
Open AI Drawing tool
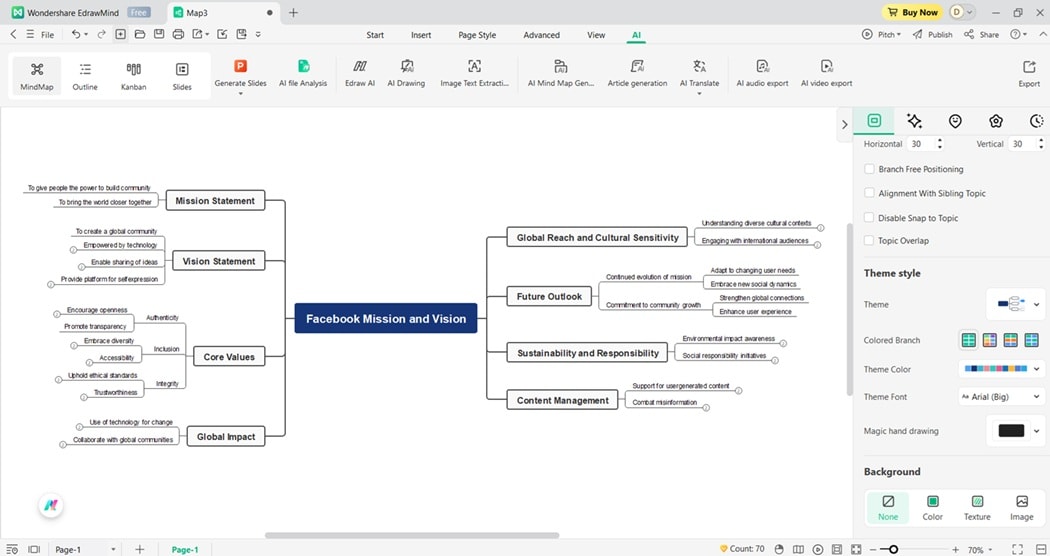click(406, 73)
